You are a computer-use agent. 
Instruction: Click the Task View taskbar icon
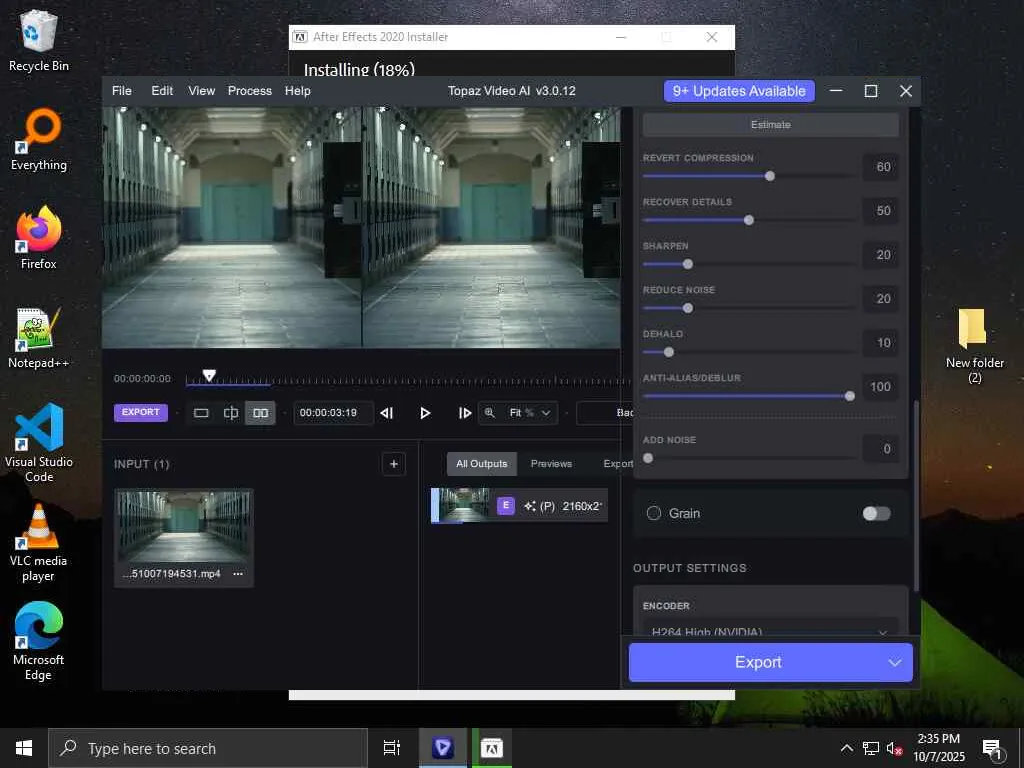(392, 748)
